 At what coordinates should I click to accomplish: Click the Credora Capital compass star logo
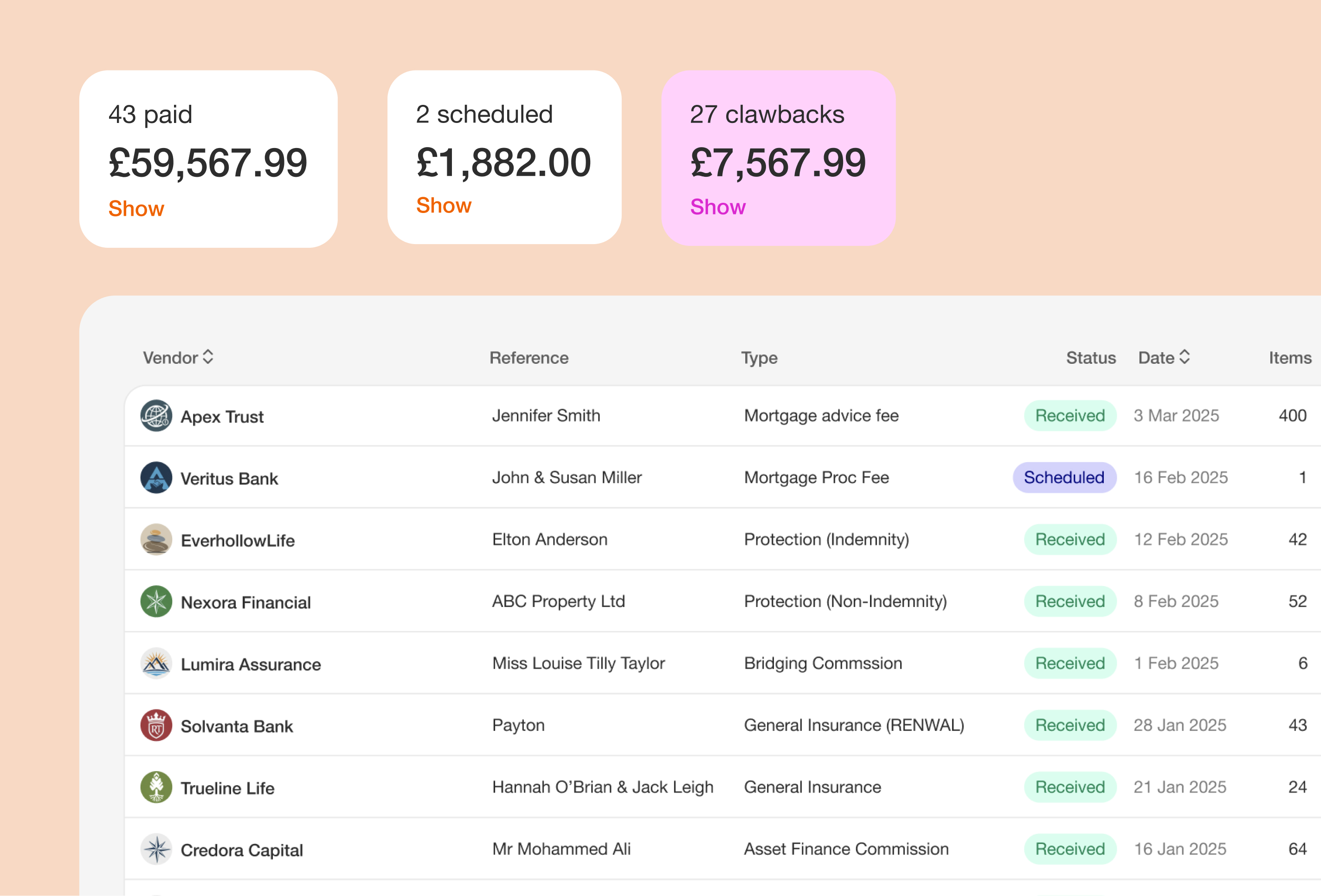[156, 850]
